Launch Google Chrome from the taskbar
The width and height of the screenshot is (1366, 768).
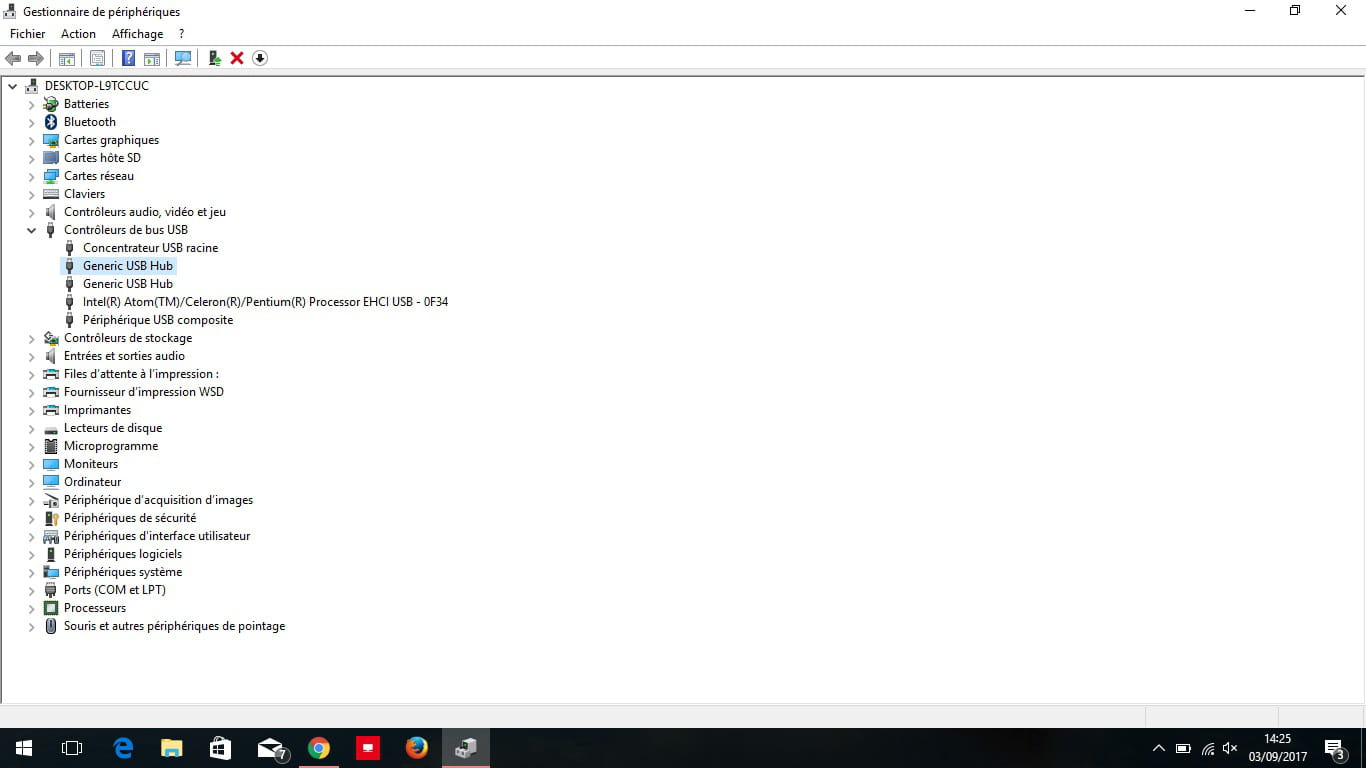point(319,748)
